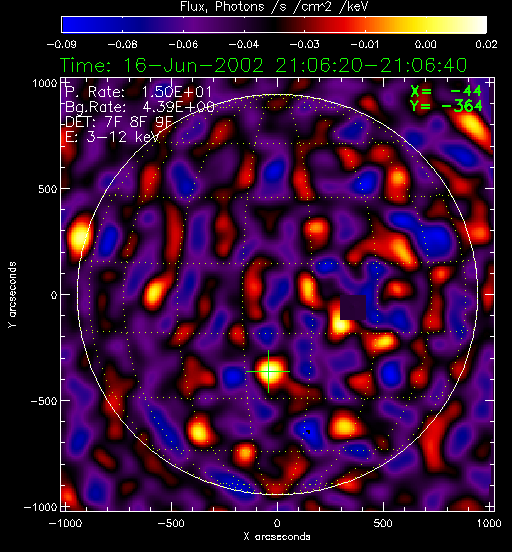Click the Bg.Rate 4.39E+00 label

(139, 107)
